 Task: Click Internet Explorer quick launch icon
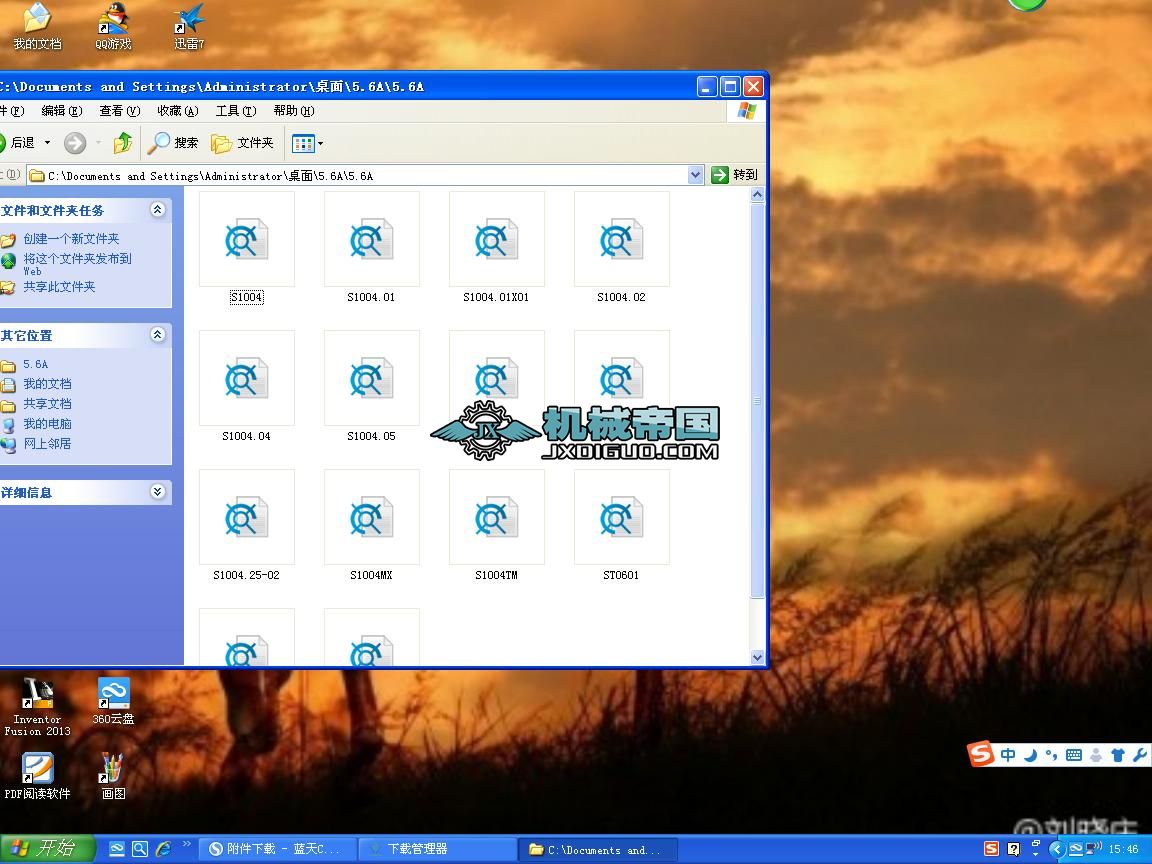tap(163, 849)
